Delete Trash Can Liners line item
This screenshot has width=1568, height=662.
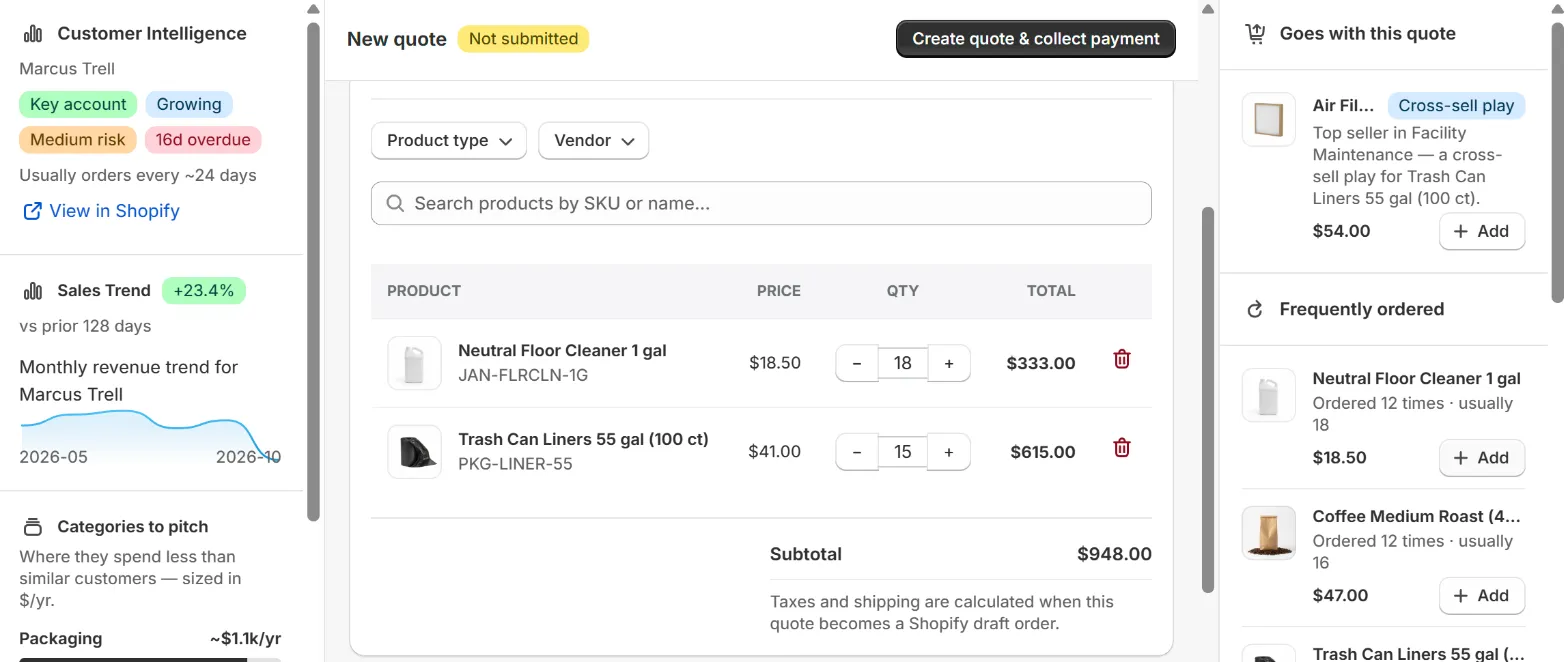coord(1122,447)
